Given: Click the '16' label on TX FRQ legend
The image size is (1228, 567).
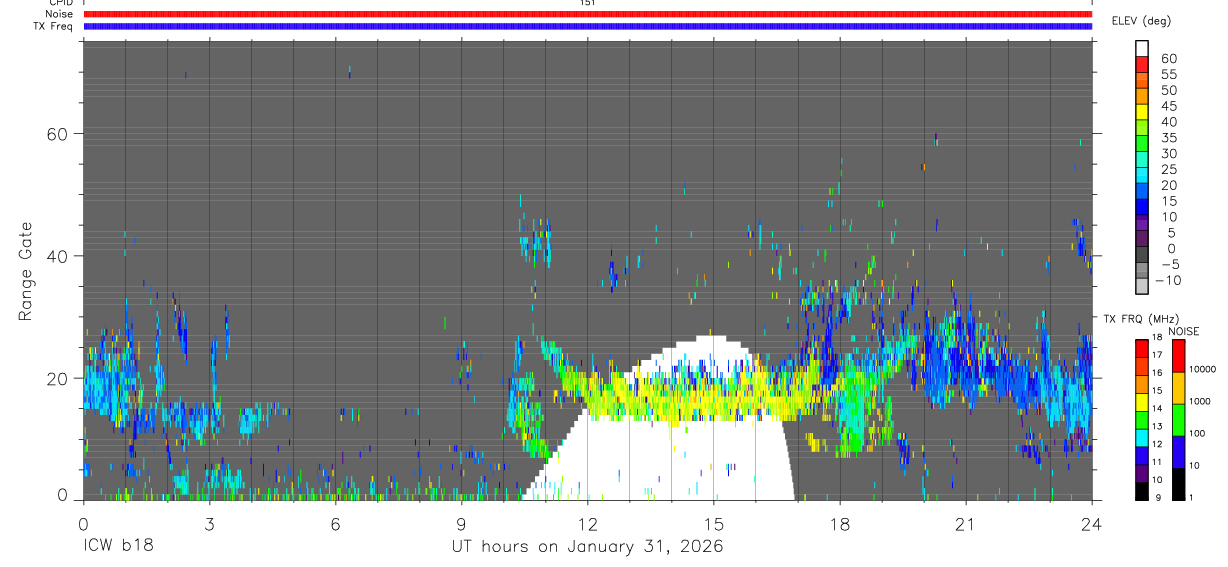Looking at the screenshot, I should coord(1159,373).
